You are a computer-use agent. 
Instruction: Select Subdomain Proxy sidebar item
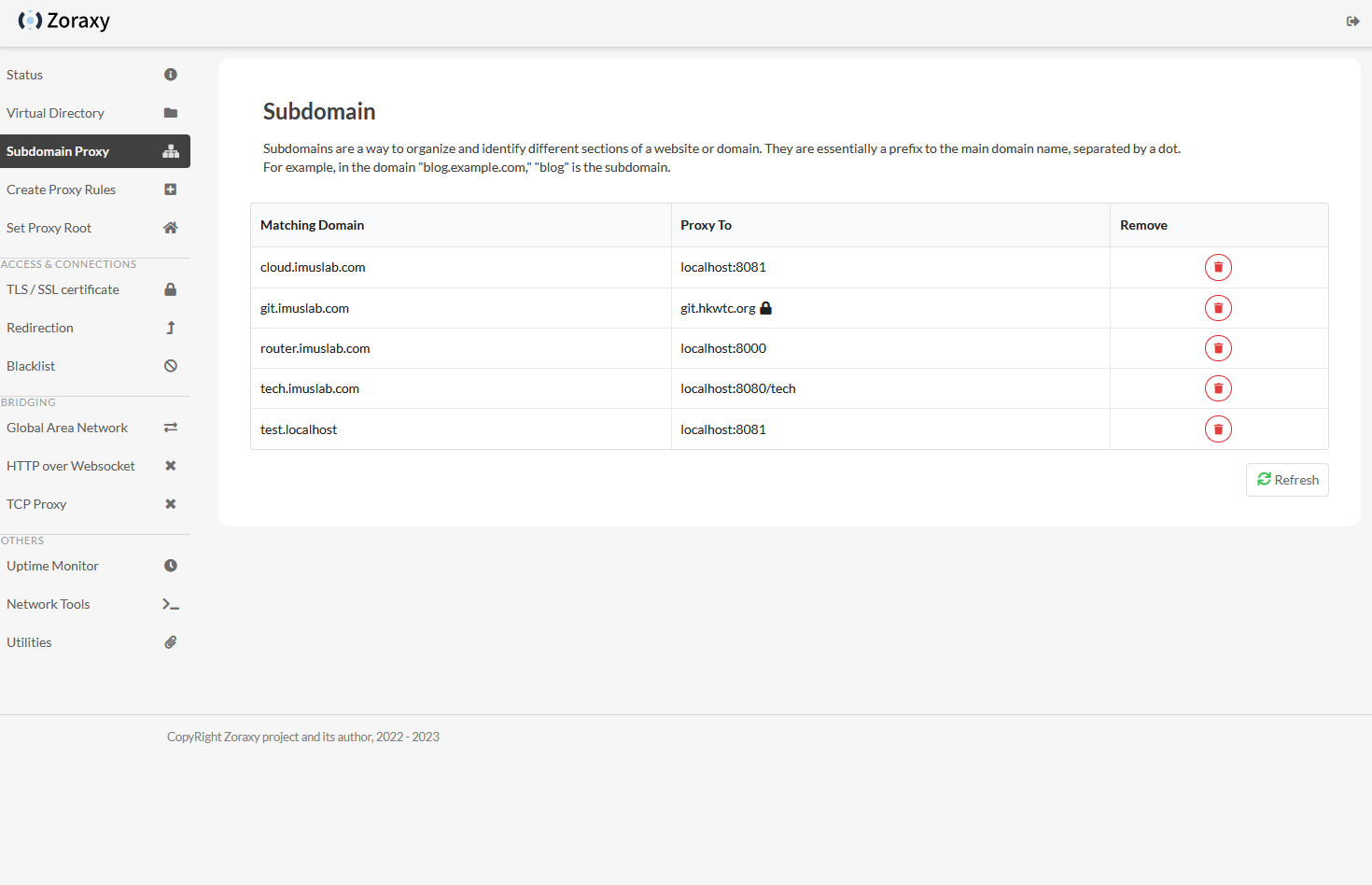[94, 151]
